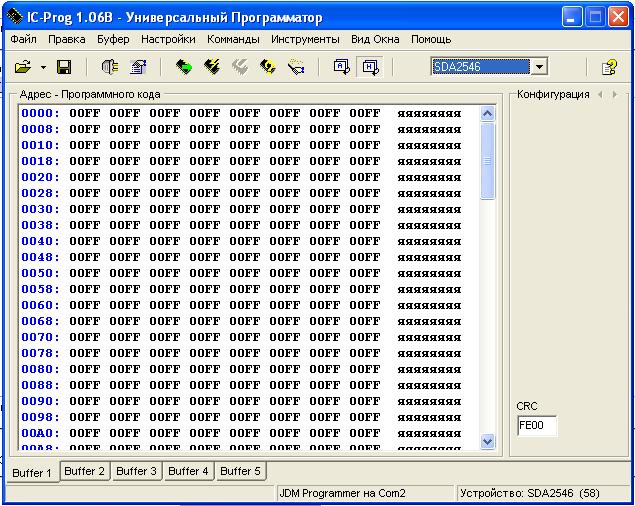635x506 pixels.
Task: Click JDM Programmer на Com2 status text
Action: pyautogui.click(x=343, y=493)
